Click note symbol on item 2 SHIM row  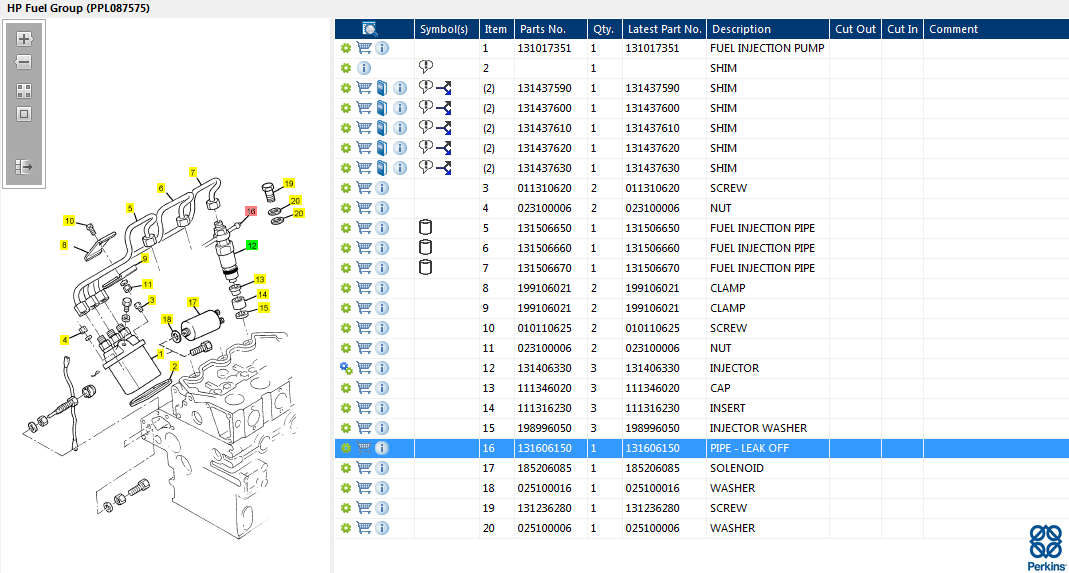(x=425, y=68)
